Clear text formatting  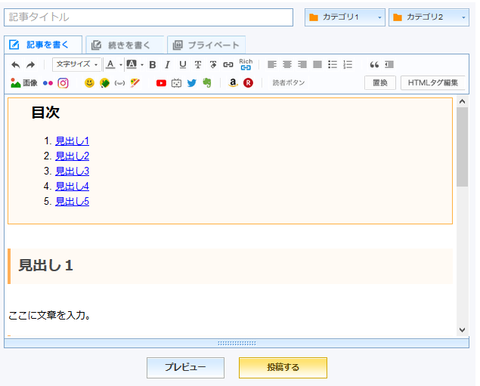[x=213, y=65]
